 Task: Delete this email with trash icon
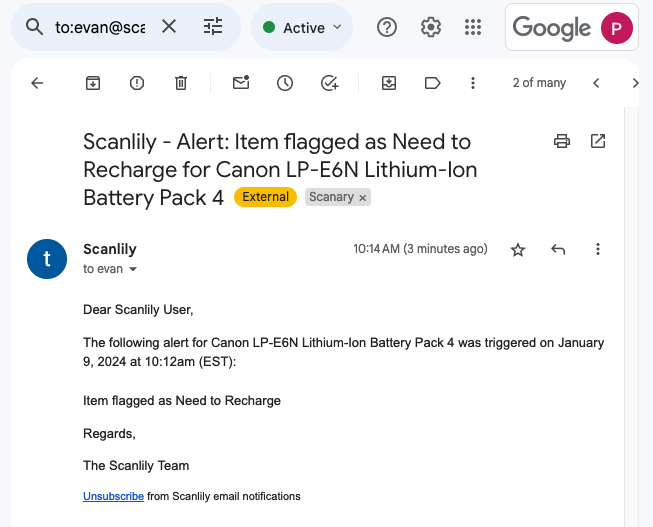[181, 83]
